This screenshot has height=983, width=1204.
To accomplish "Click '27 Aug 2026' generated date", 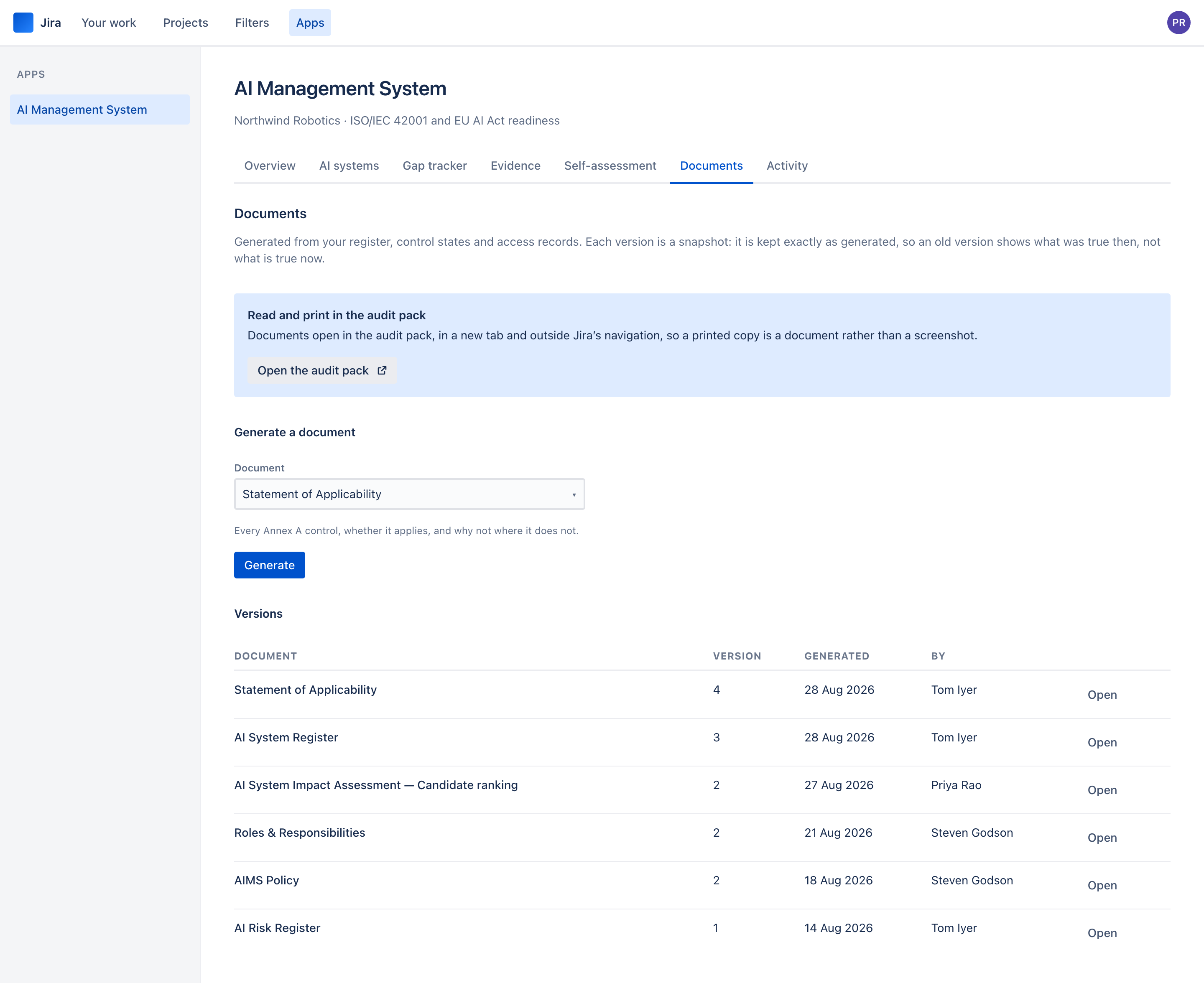I will pyautogui.click(x=839, y=785).
